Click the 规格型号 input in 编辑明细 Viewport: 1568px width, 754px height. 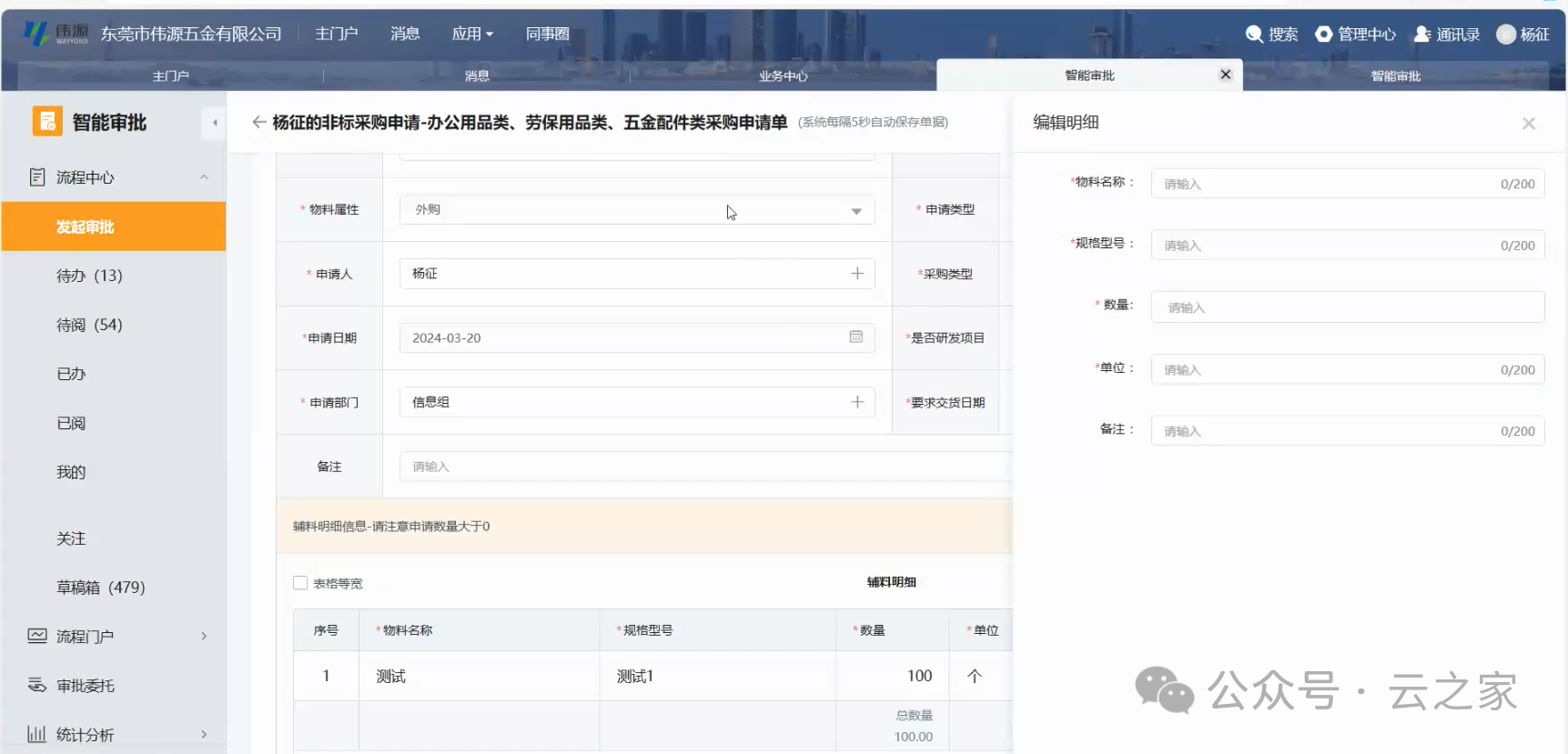coord(1348,246)
